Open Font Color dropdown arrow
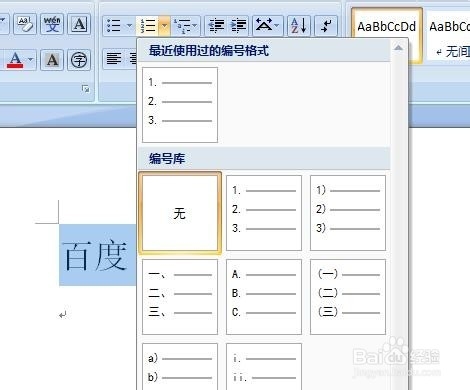Screen dimensions: 470x390 coord(30,60)
